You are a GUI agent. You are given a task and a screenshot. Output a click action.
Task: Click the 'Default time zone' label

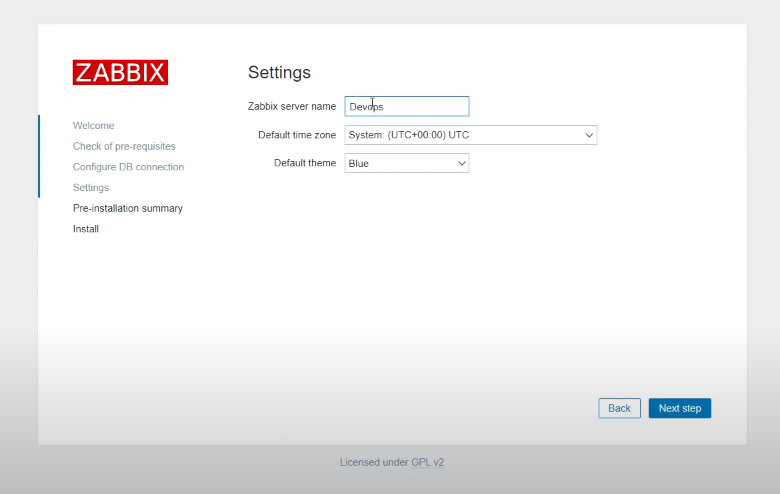point(297,135)
